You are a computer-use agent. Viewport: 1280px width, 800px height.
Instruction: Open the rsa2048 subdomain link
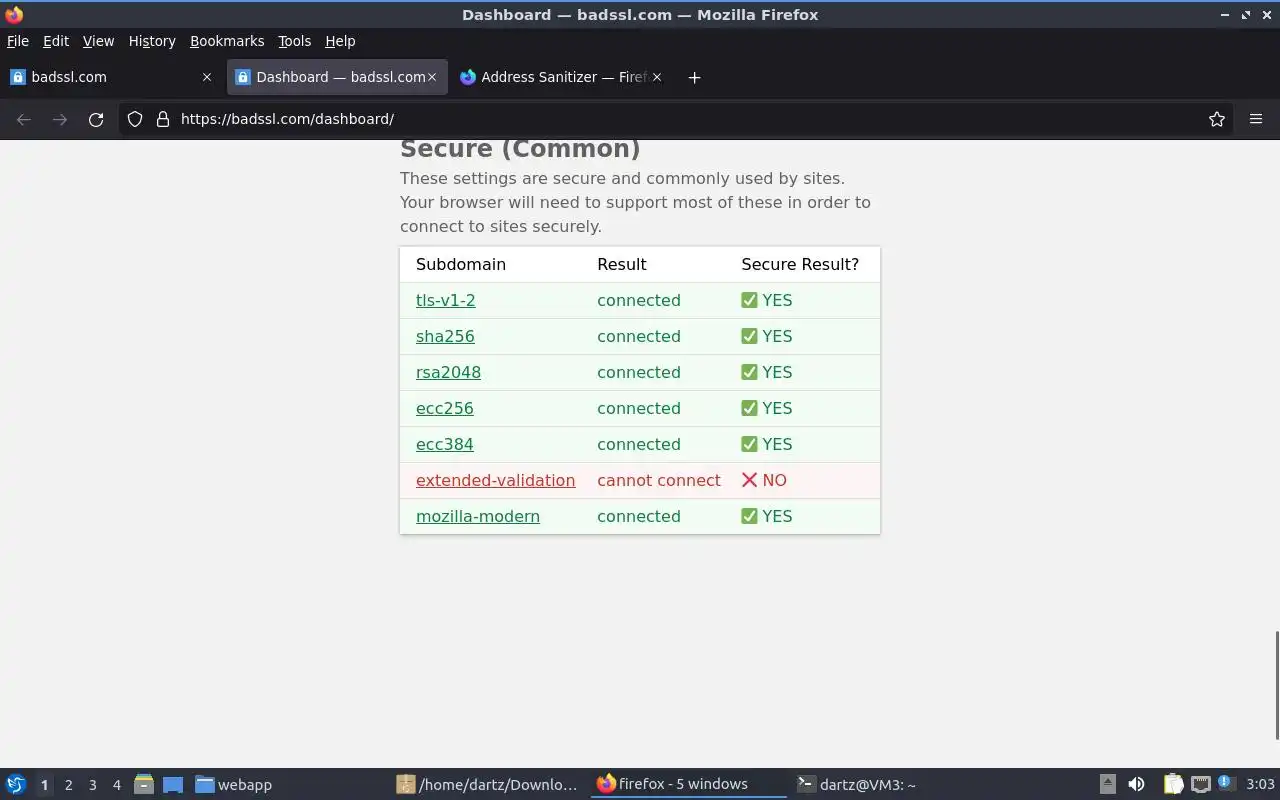tap(448, 372)
